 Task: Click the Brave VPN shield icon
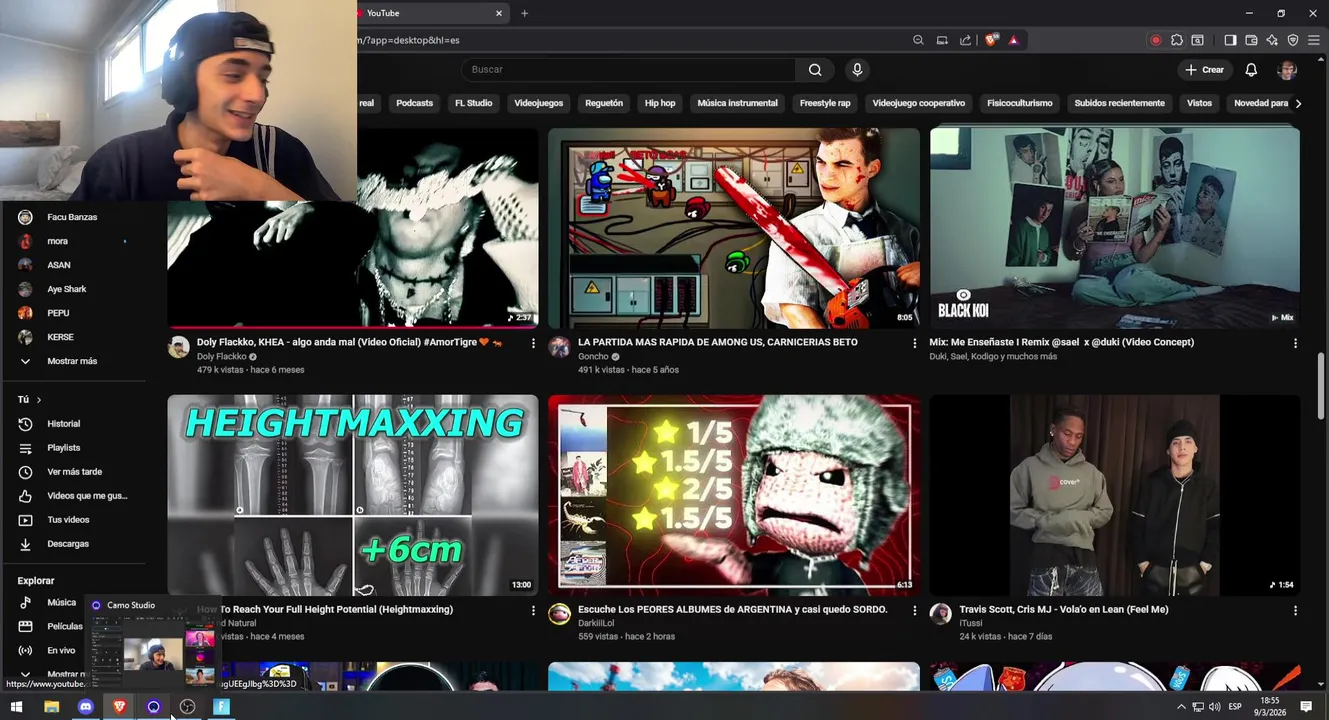(1293, 40)
